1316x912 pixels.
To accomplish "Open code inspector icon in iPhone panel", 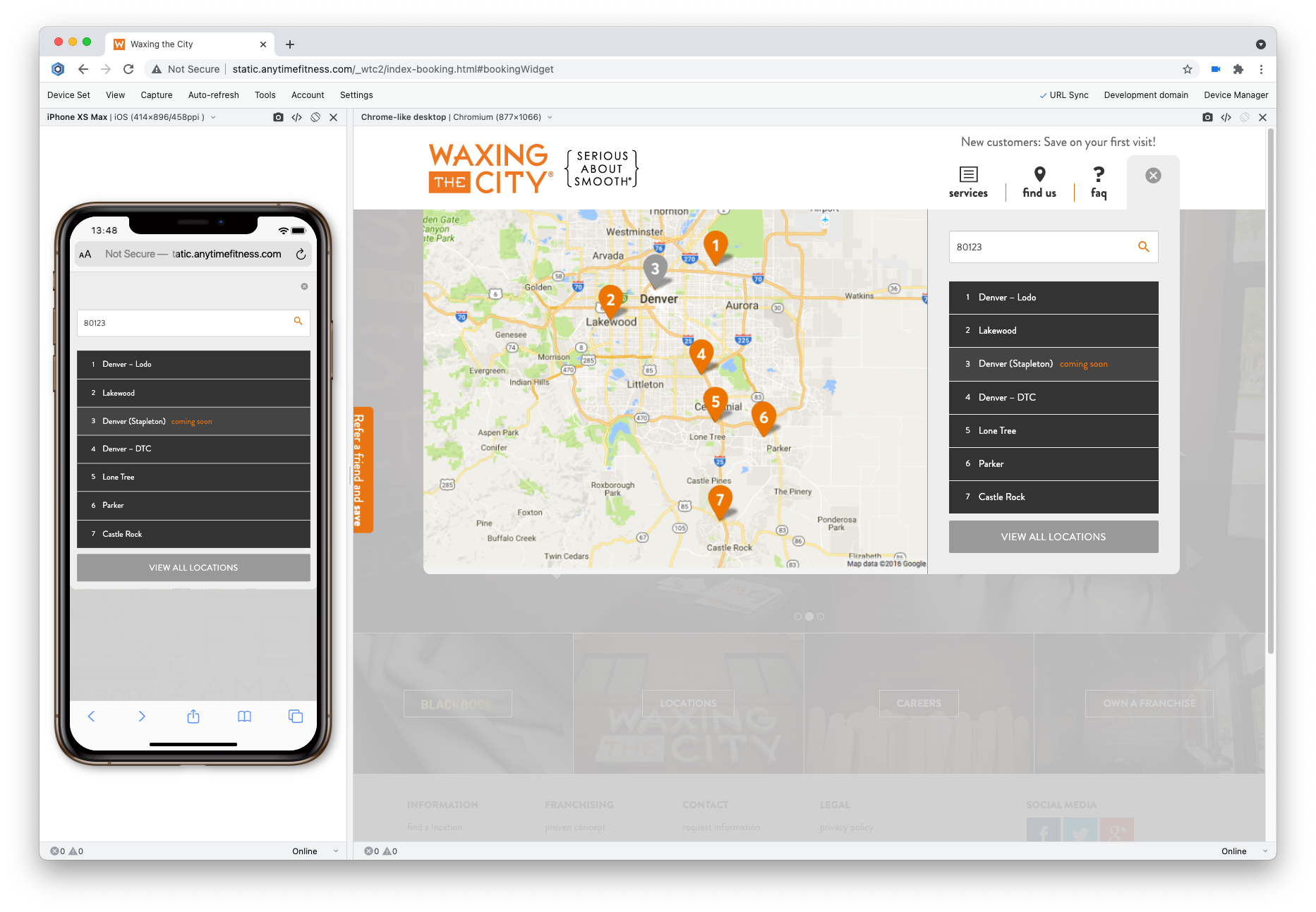I will 297,117.
